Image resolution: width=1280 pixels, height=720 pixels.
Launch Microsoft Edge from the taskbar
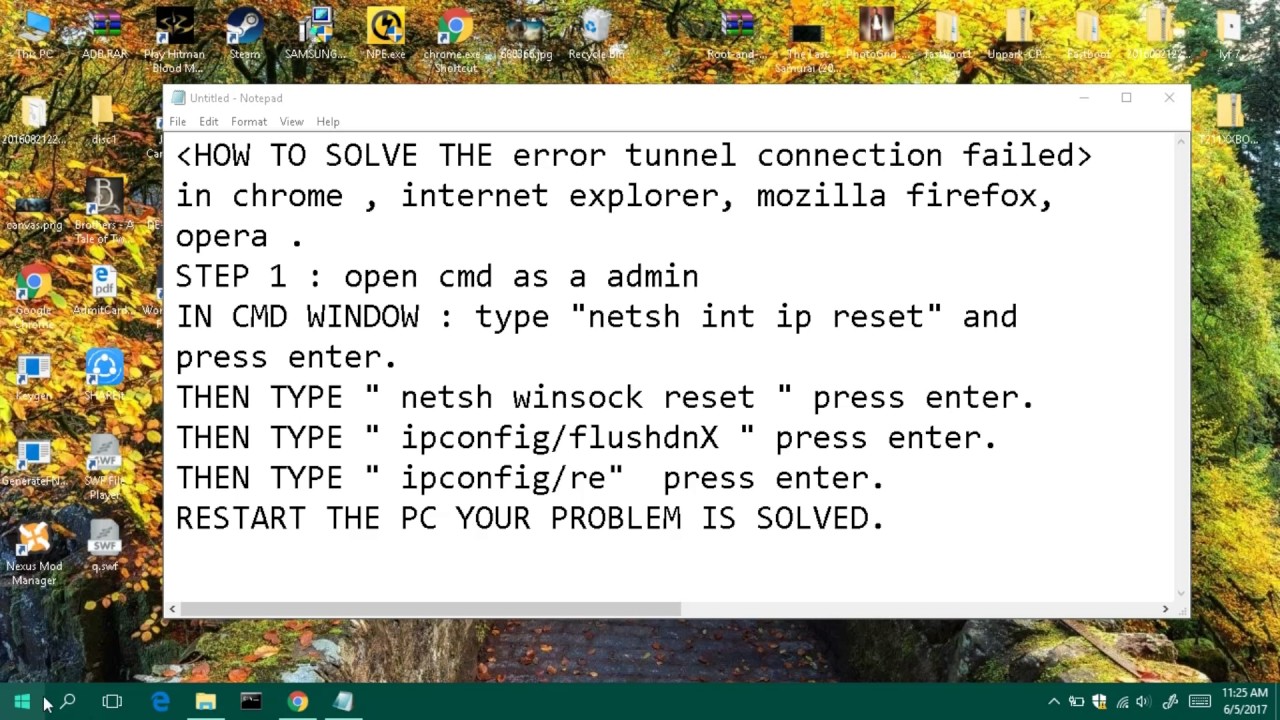click(x=160, y=702)
